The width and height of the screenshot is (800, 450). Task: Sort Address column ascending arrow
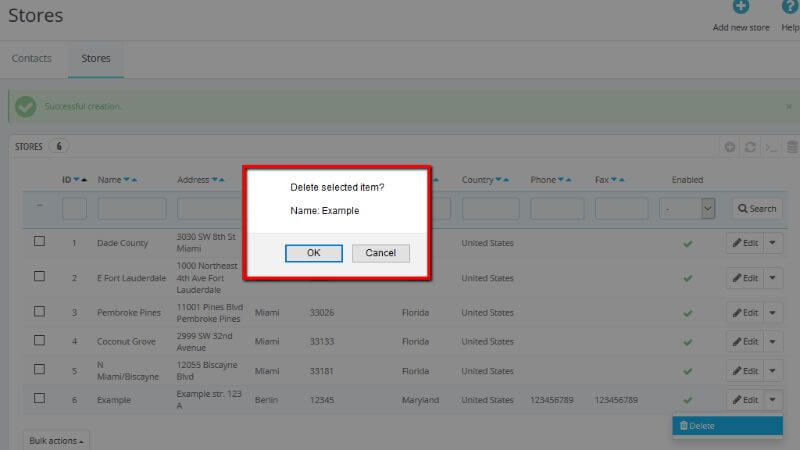point(221,180)
